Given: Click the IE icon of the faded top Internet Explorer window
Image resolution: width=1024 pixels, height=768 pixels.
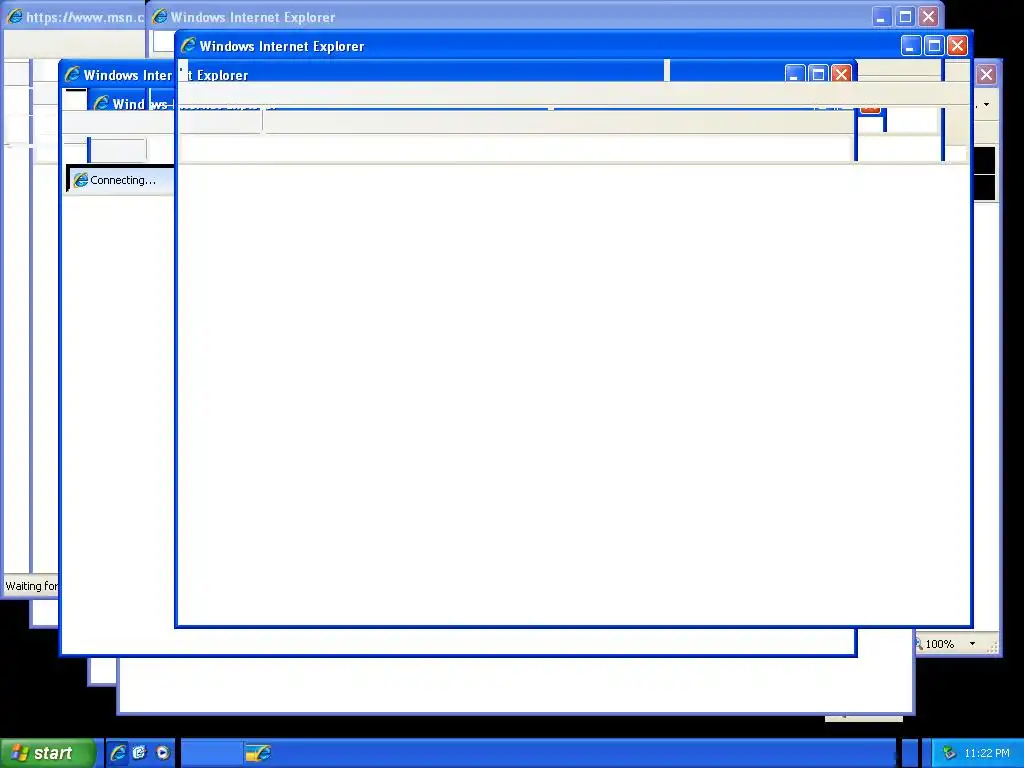Looking at the screenshot, I should click(x=159, y=16).
